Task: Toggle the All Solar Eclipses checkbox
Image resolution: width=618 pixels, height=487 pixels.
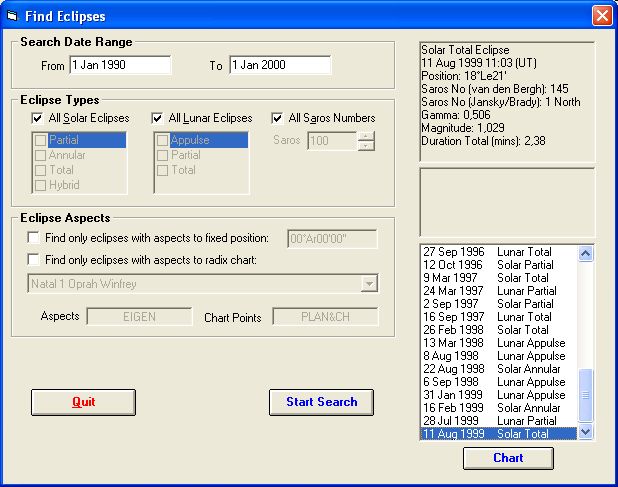Action: pyautogui.click(x=37, y=119)
